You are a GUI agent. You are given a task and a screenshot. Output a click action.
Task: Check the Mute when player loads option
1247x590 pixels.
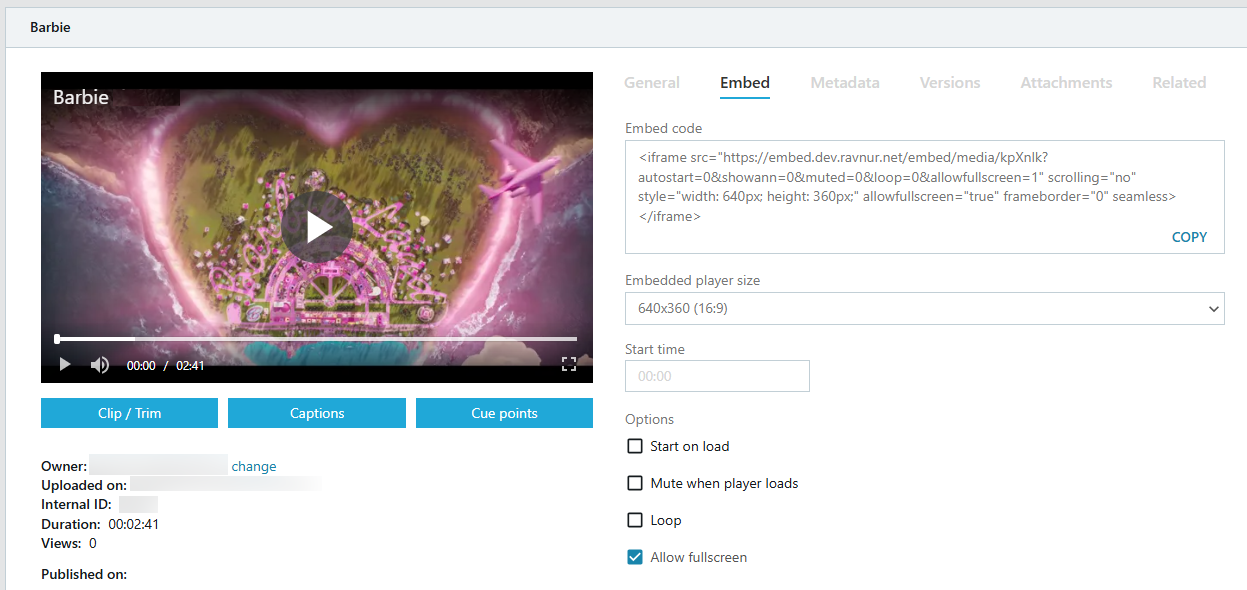click(635, 483)
